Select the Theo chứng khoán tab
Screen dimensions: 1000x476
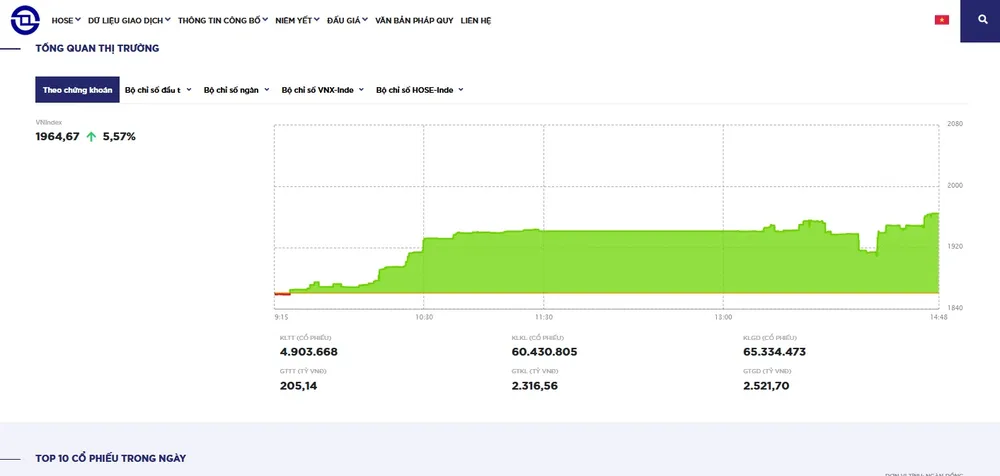(x=77, y=90)
